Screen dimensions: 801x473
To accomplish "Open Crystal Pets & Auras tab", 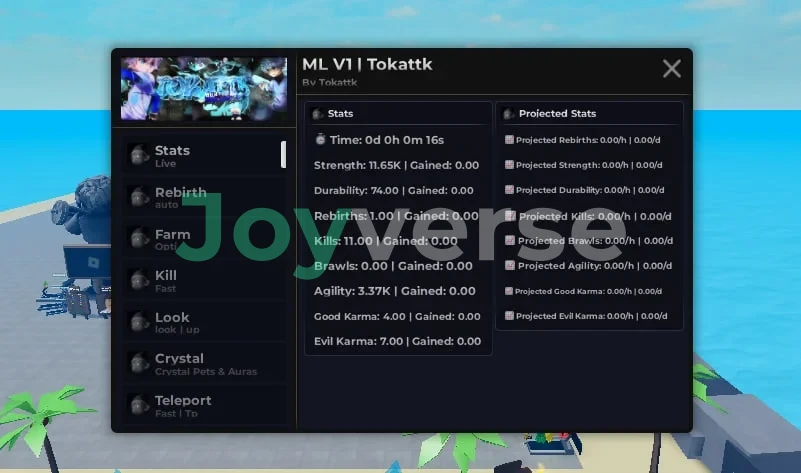I will [205, 364].
